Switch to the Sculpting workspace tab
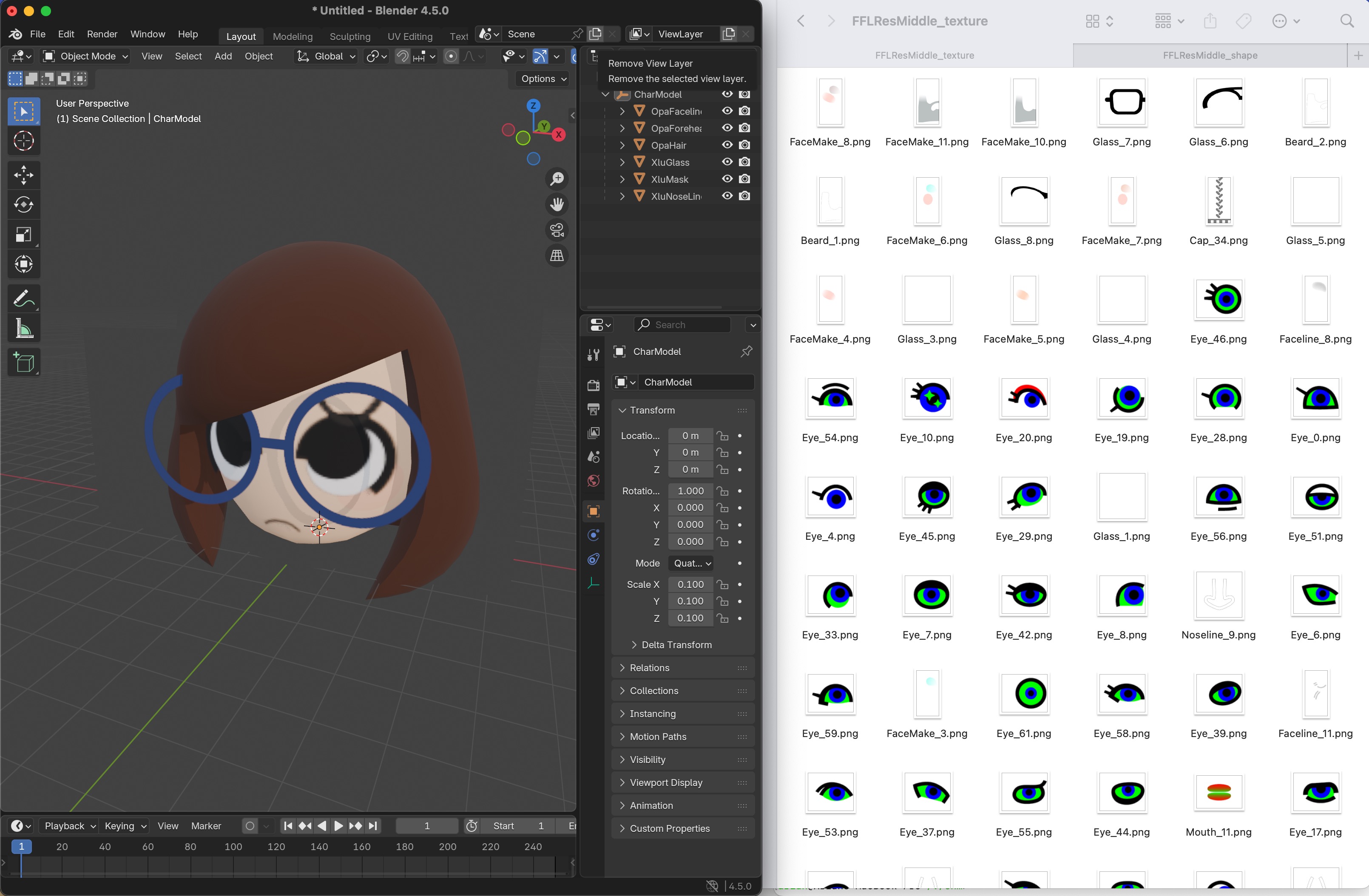 350,36
